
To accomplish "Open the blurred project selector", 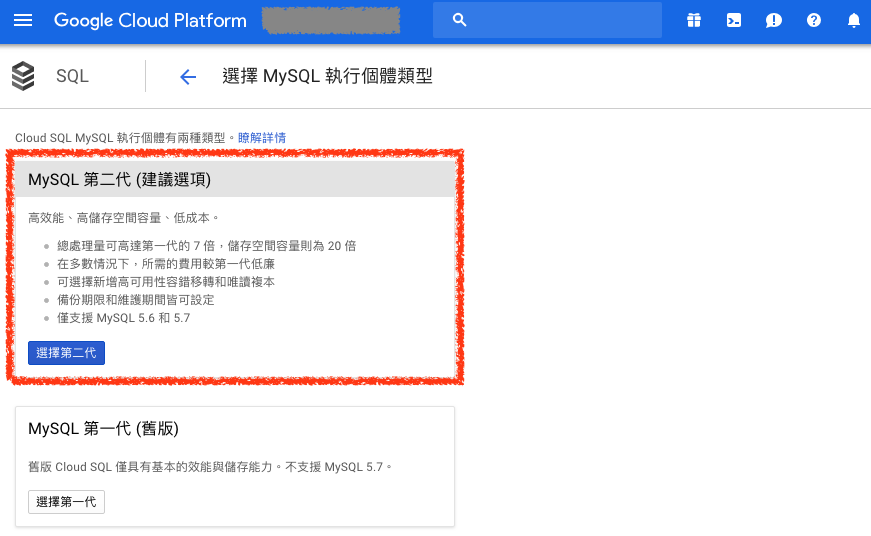I will (330, 20).
